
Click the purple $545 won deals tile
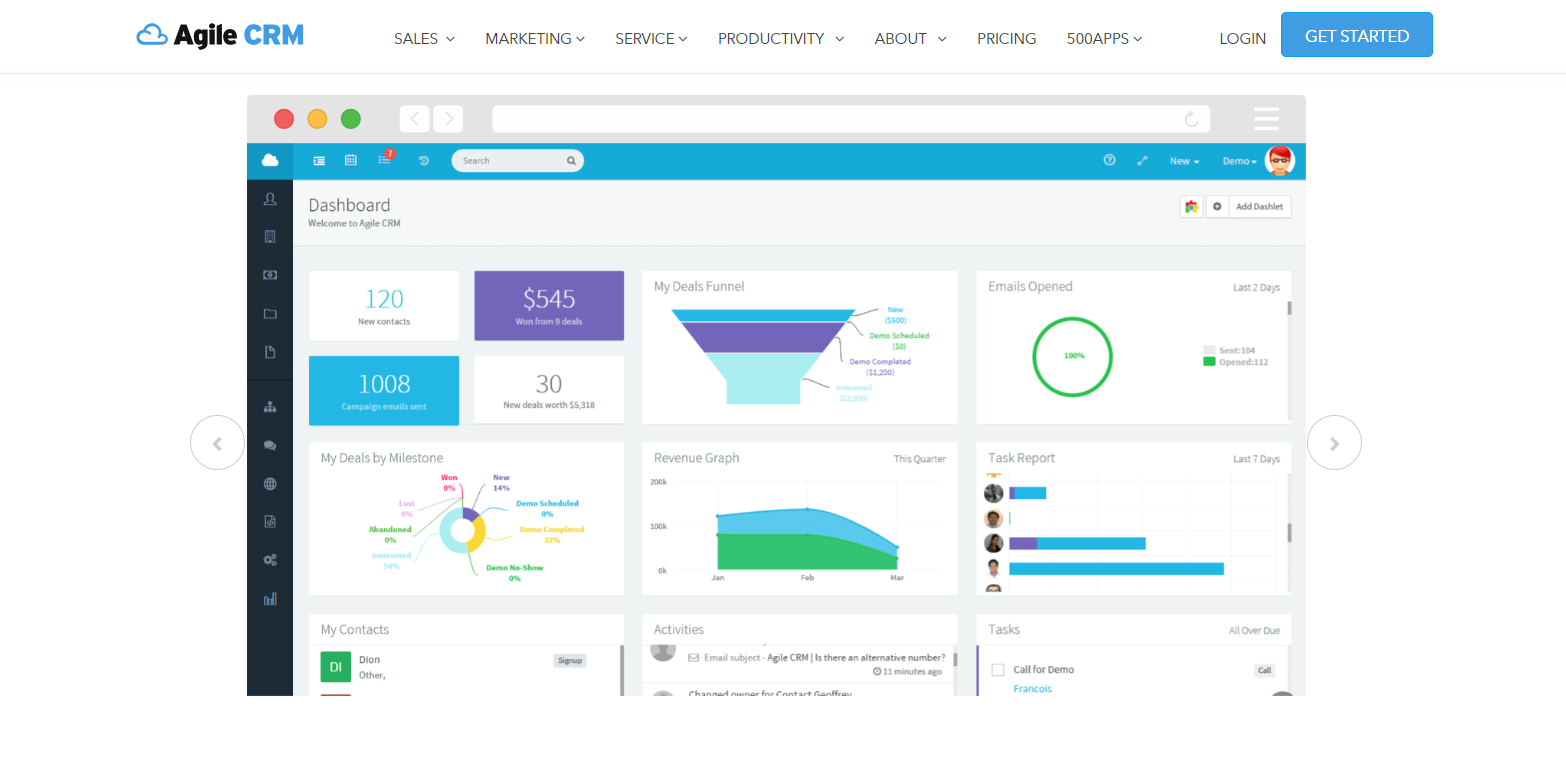(x=549, y=306)
